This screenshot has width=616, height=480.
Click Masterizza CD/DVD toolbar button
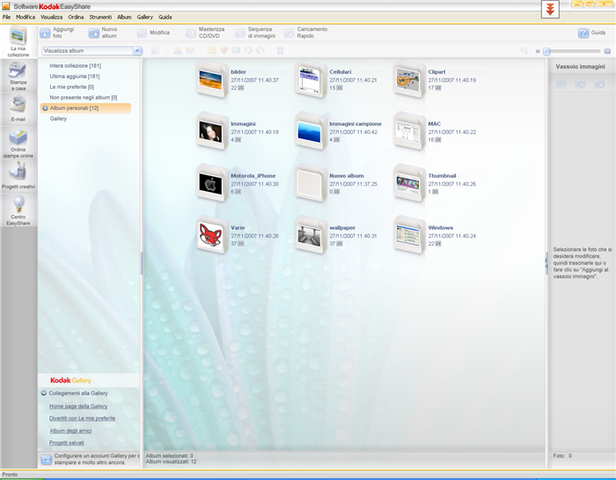205,33
